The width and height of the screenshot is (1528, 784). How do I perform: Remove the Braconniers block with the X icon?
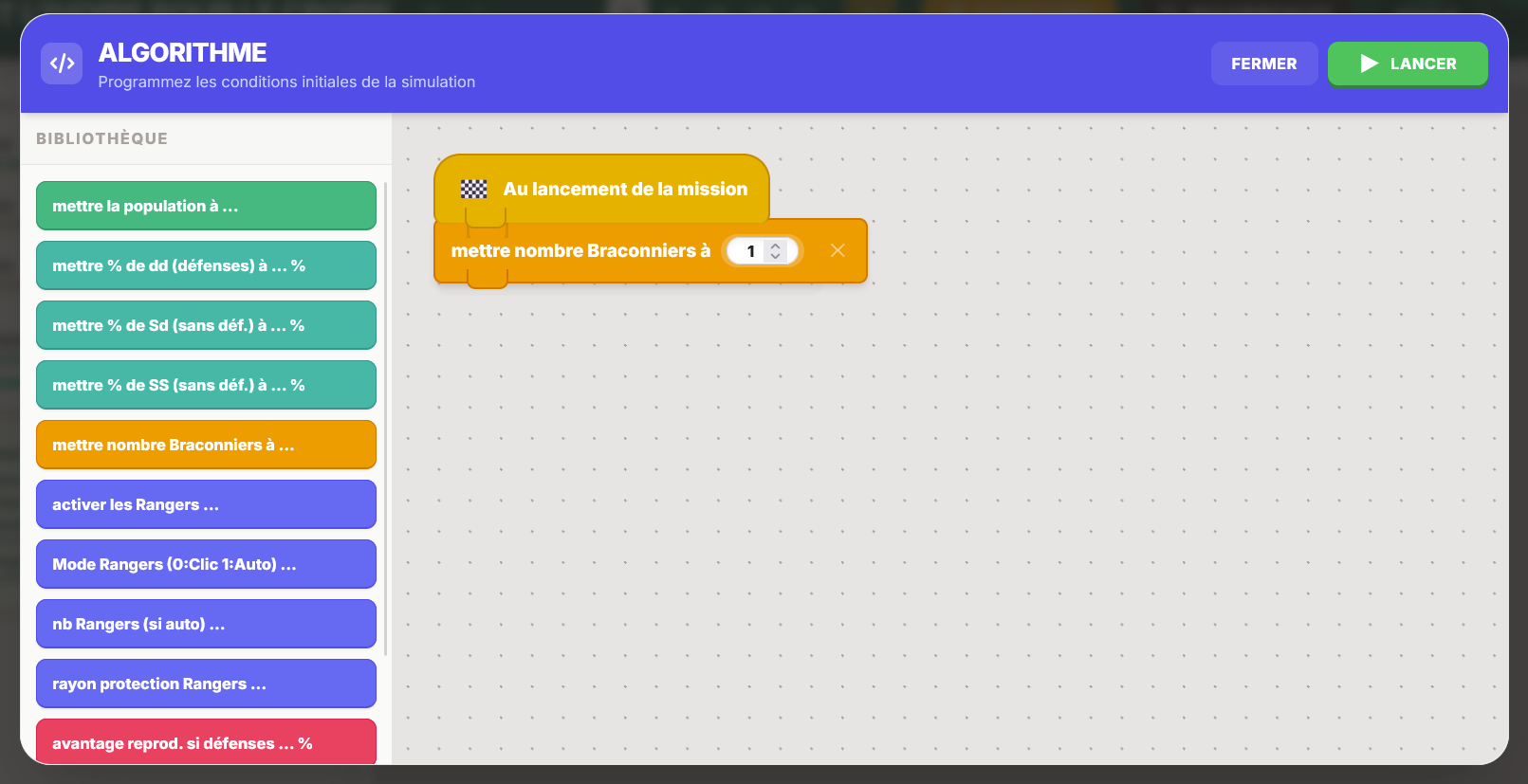click(x=838, y=250)
